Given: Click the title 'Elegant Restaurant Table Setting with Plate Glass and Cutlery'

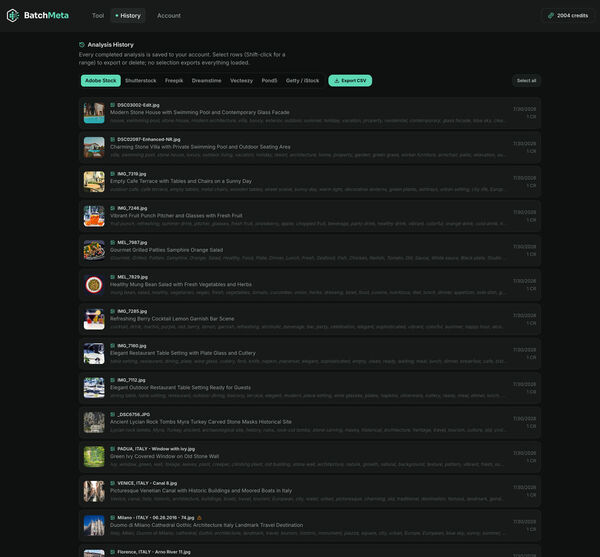Looking at the screenshot, I should (x=183, y=353).
